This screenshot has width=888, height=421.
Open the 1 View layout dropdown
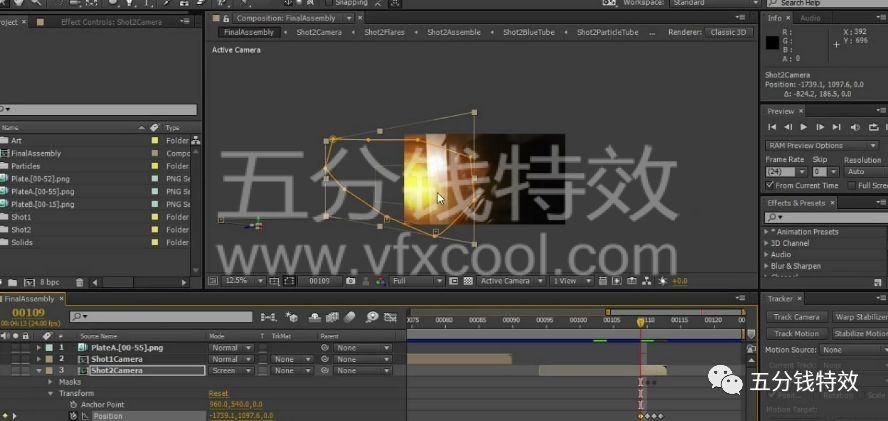[573, 281]
